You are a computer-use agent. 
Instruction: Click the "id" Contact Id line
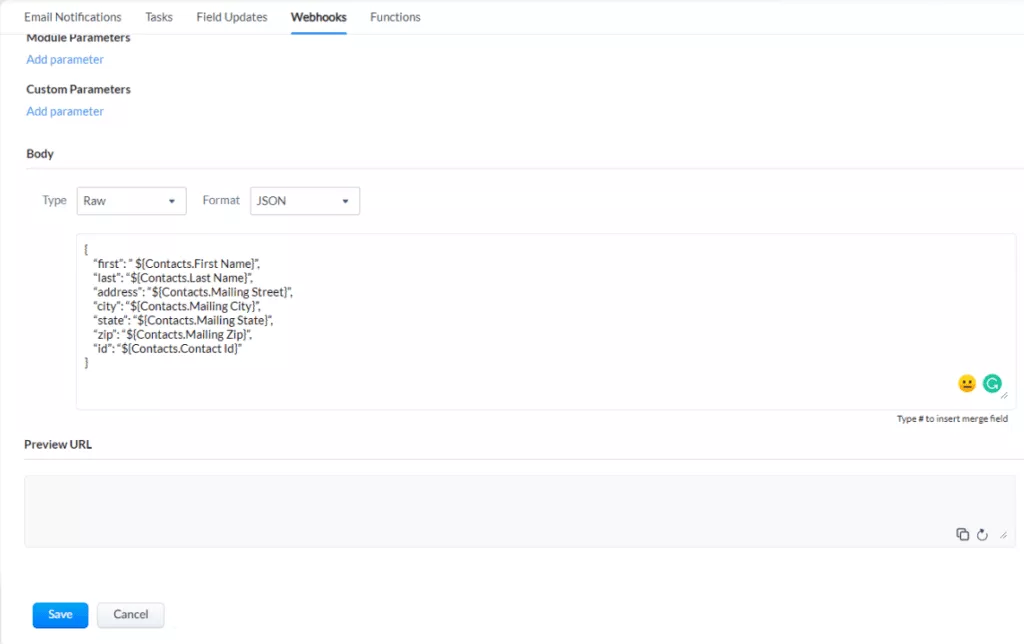click(168, 349)
